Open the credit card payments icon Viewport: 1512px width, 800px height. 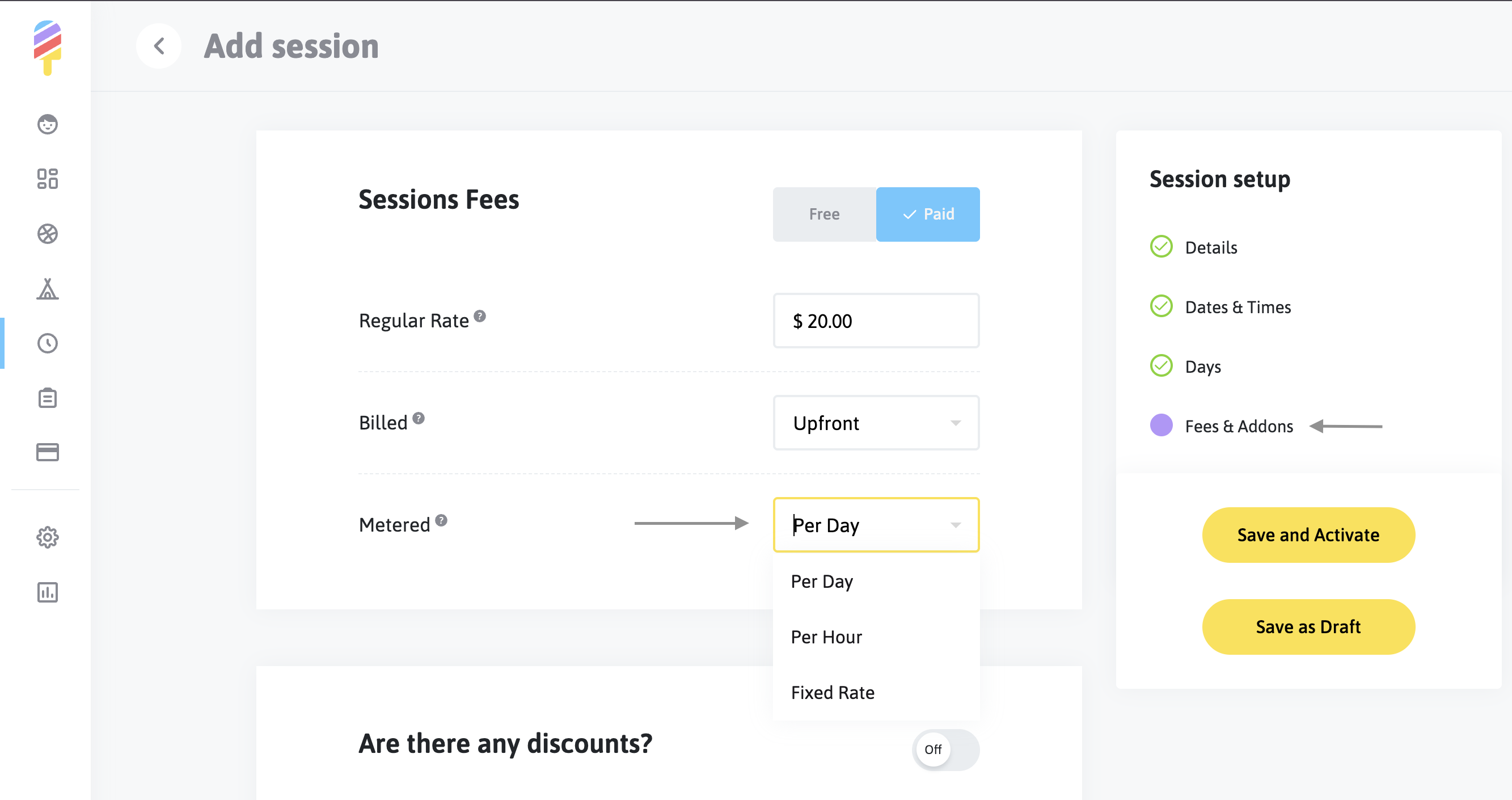click(48, 452)
